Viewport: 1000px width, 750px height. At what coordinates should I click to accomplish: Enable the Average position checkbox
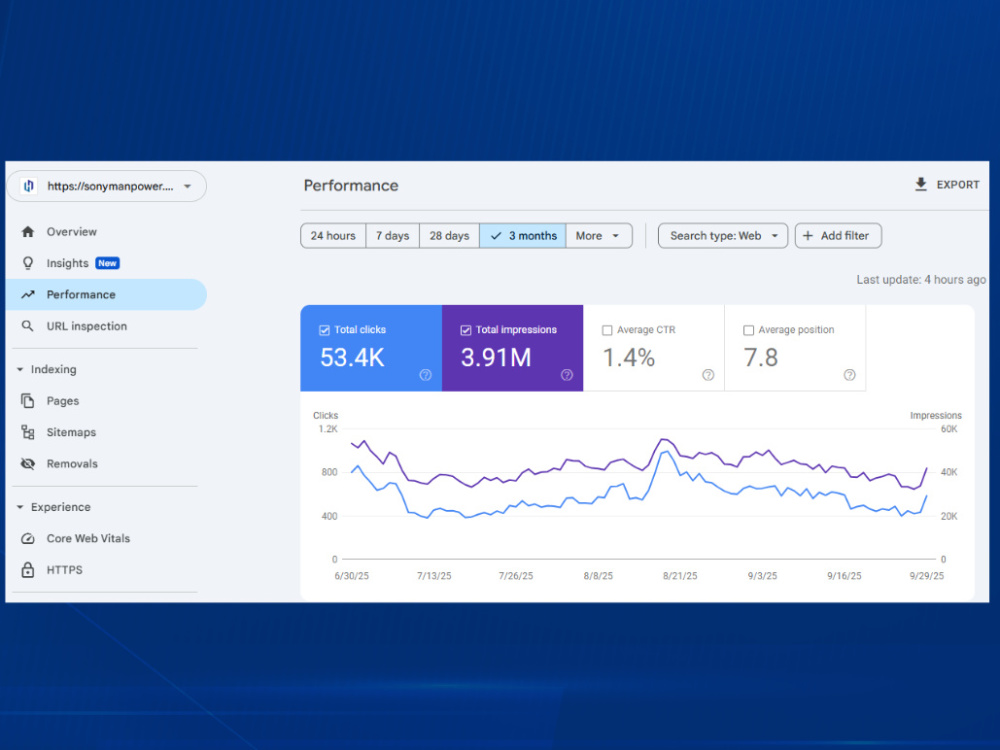click(749, 330)
